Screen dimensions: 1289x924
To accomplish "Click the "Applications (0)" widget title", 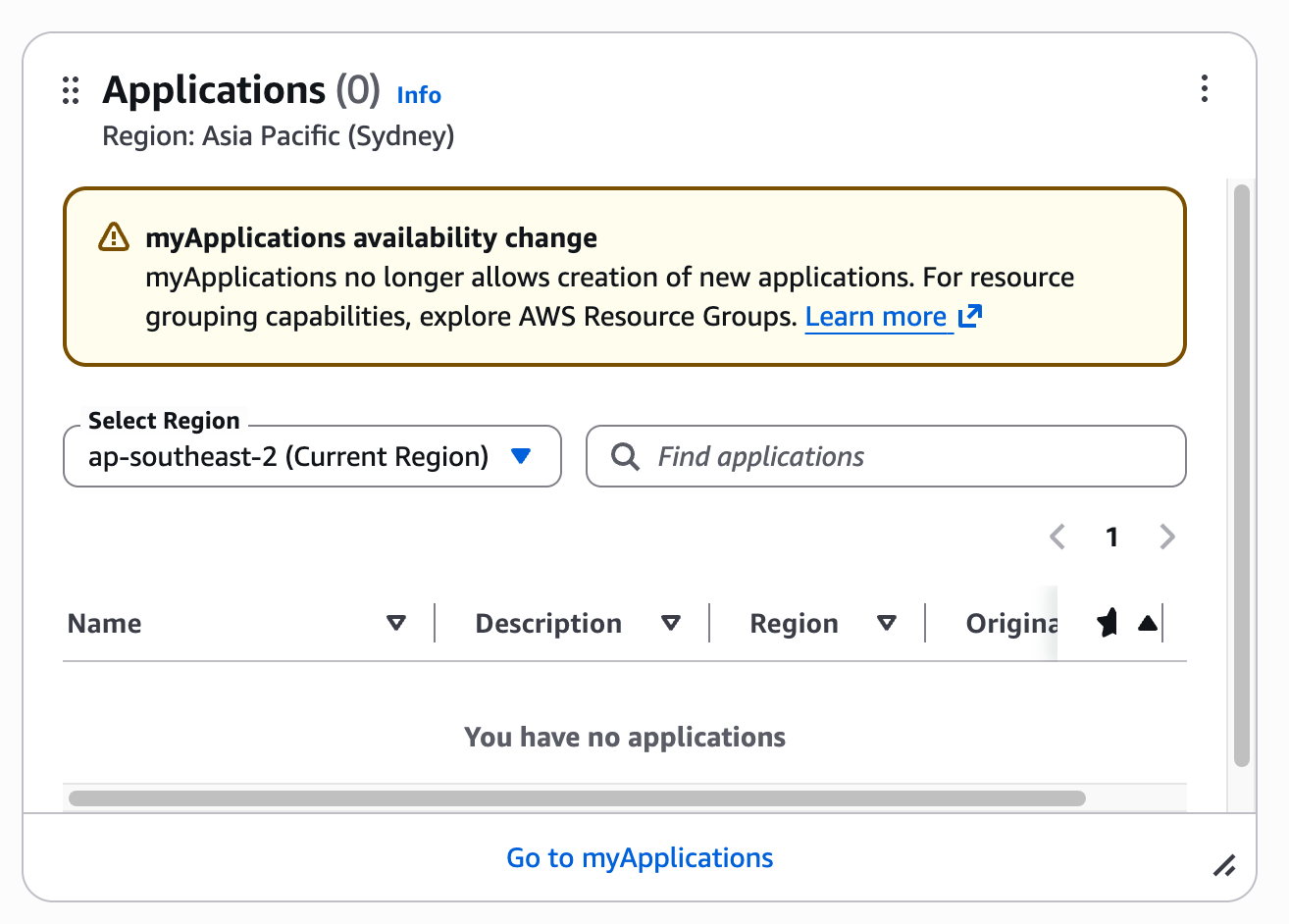I will 241,89.
